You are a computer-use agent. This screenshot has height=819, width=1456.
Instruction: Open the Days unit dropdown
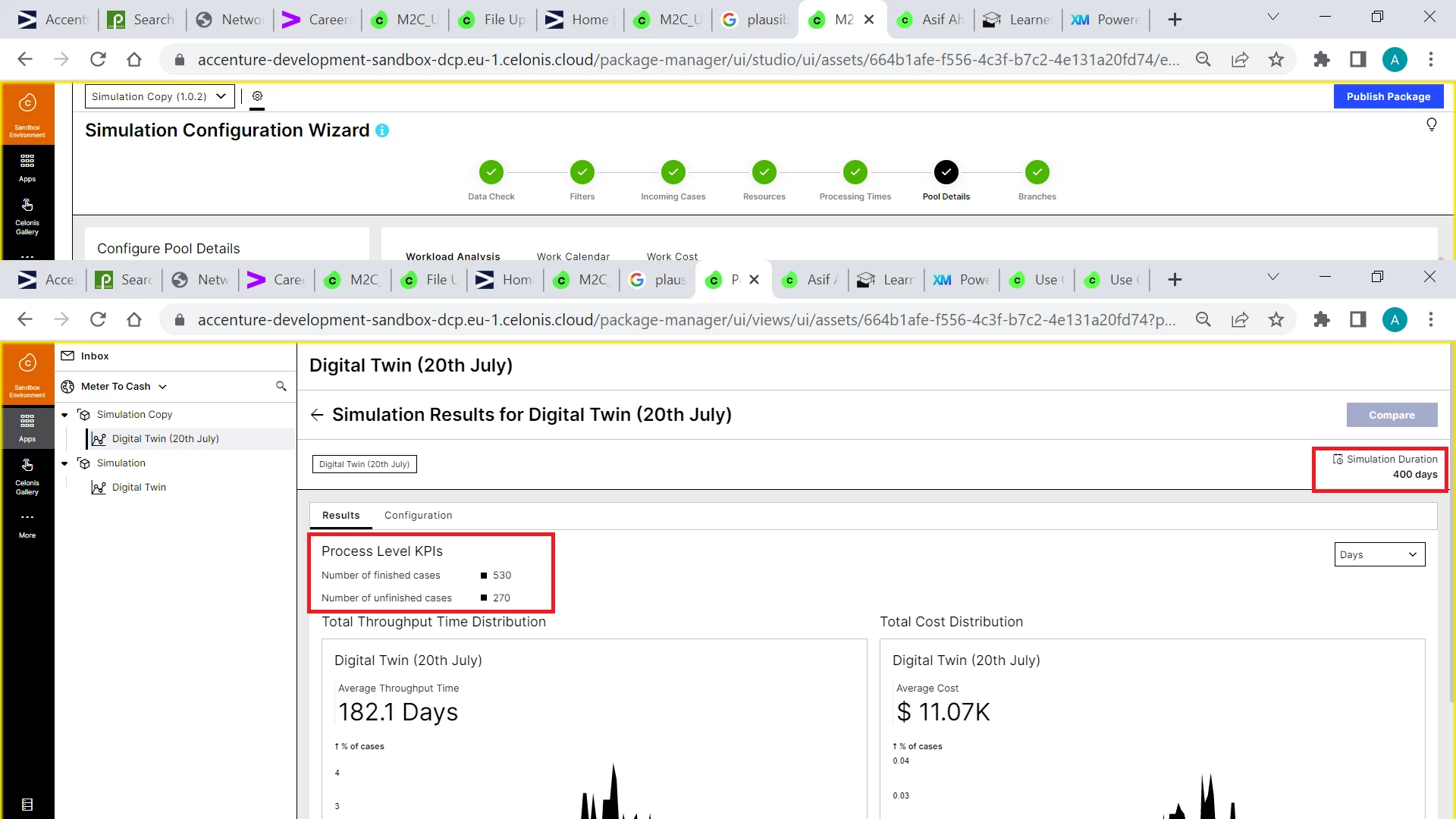tap(1379, 554)
